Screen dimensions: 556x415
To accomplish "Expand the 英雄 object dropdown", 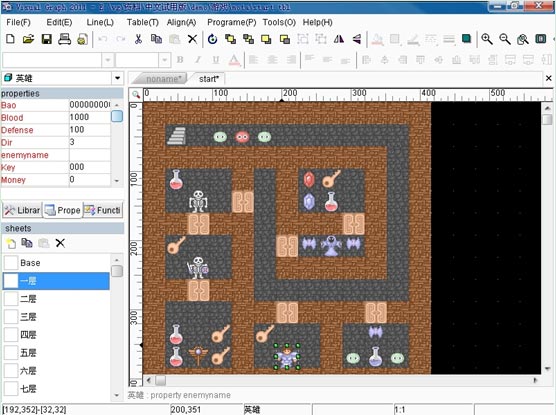I will click(x=117, y=78).
